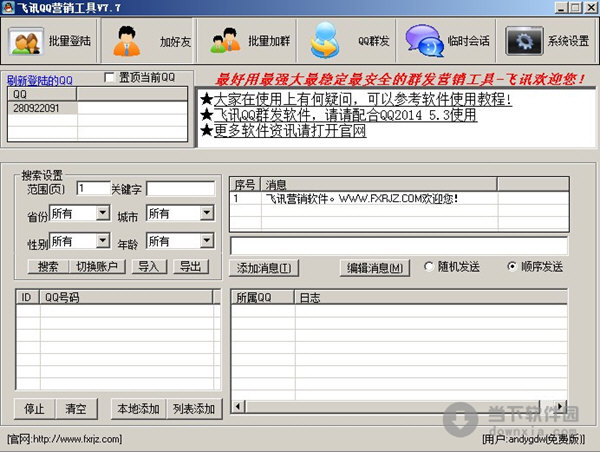Viewport: 600px width, 452px height.
Task: Click the QQ column header in login list
Action: click(x=42, y=94)
